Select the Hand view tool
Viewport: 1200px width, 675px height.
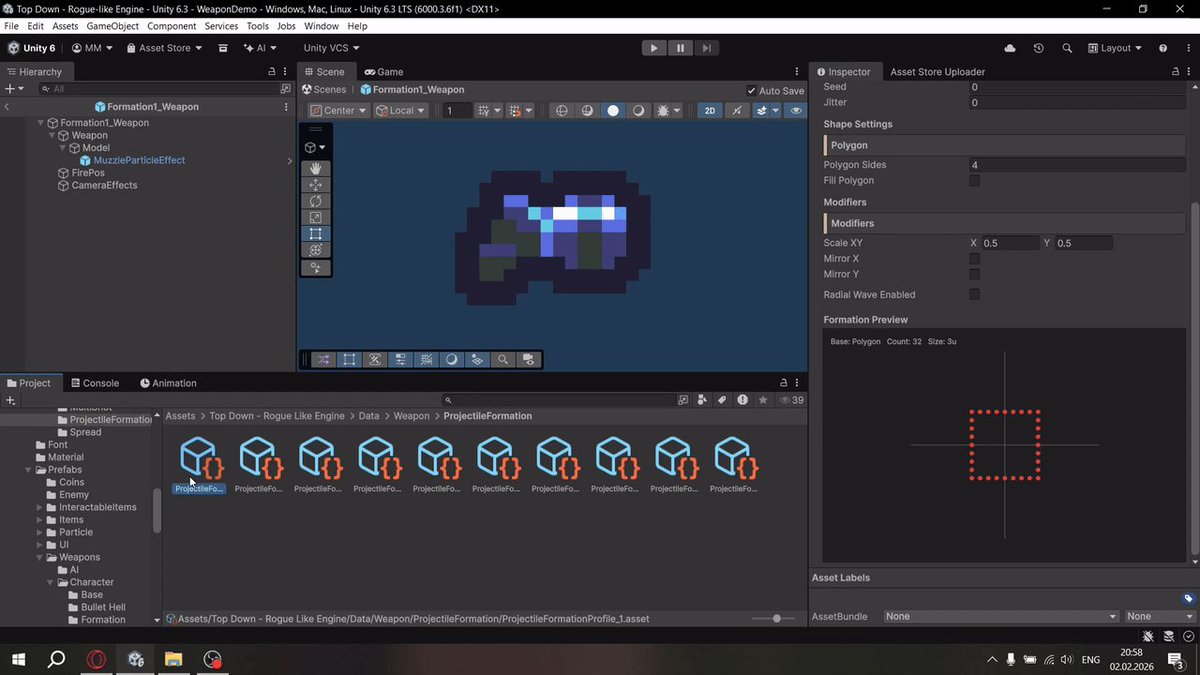click(x=316, y=169)
